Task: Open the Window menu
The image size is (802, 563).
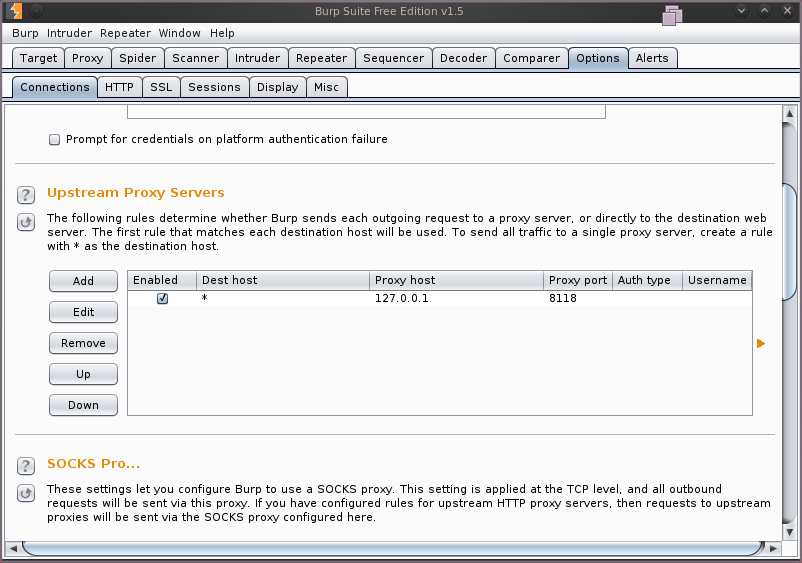Action: 180,33
